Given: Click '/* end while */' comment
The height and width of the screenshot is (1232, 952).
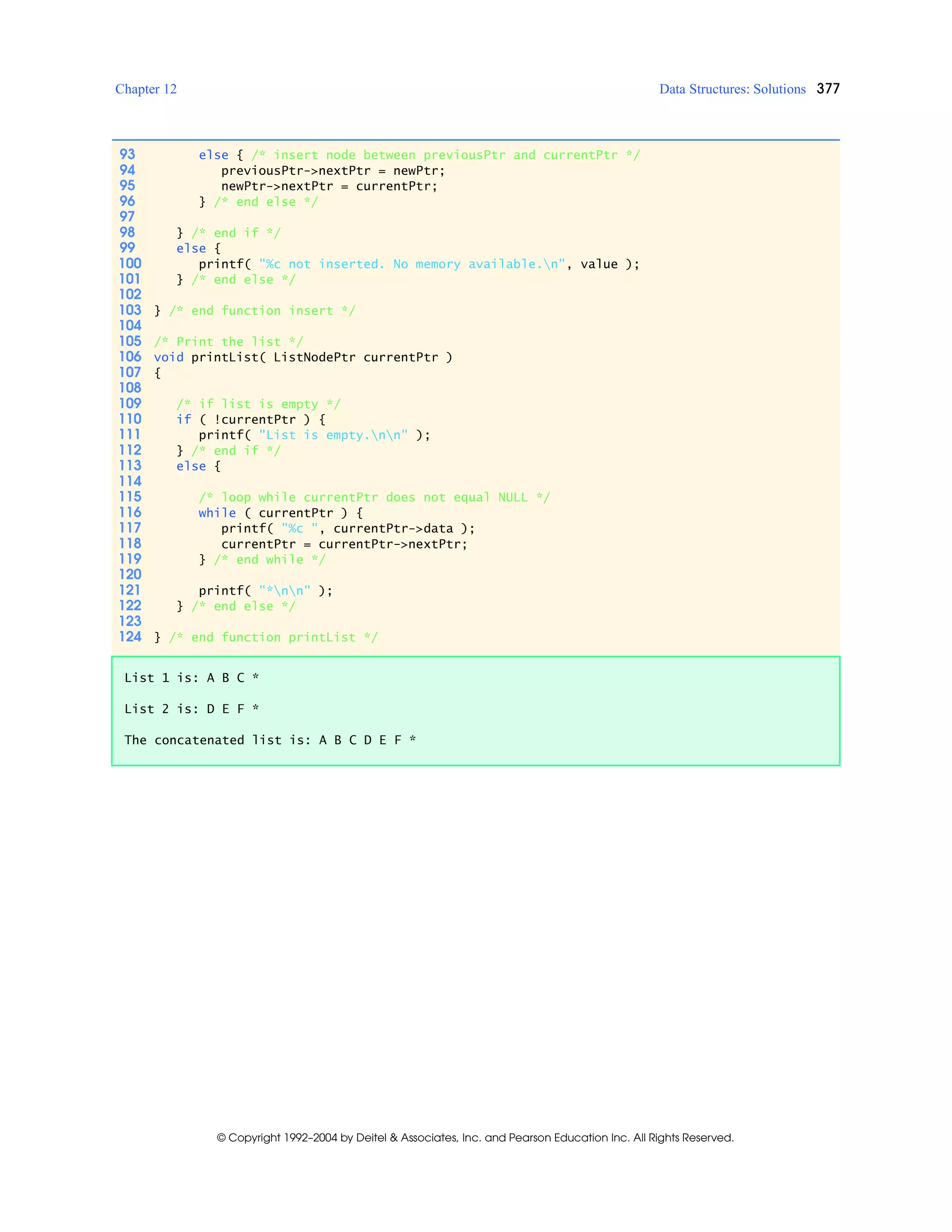Looking at the screenshot, I should click(x=270, y=560).
